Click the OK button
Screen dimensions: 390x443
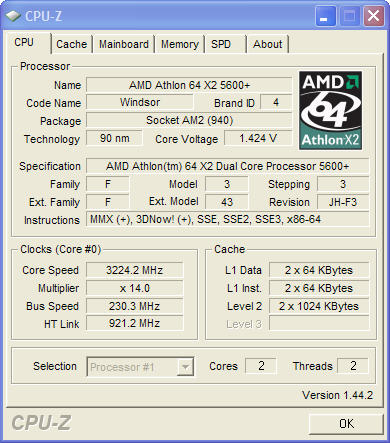click(346, 424)
